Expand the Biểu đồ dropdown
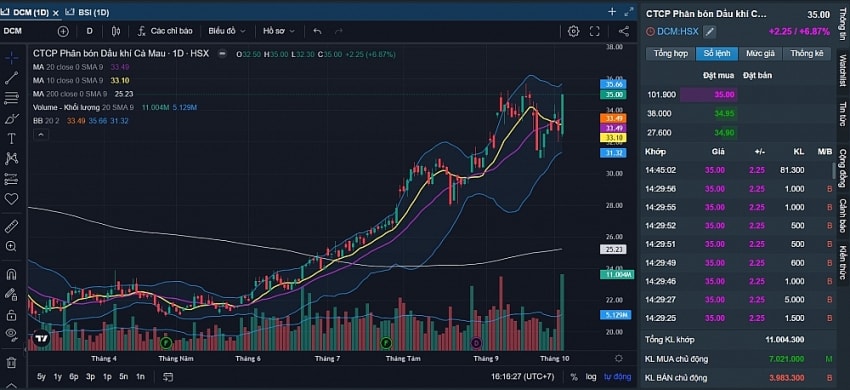Image resolution: width=850 pixels, height=390 pixels. tap(227, 31)
